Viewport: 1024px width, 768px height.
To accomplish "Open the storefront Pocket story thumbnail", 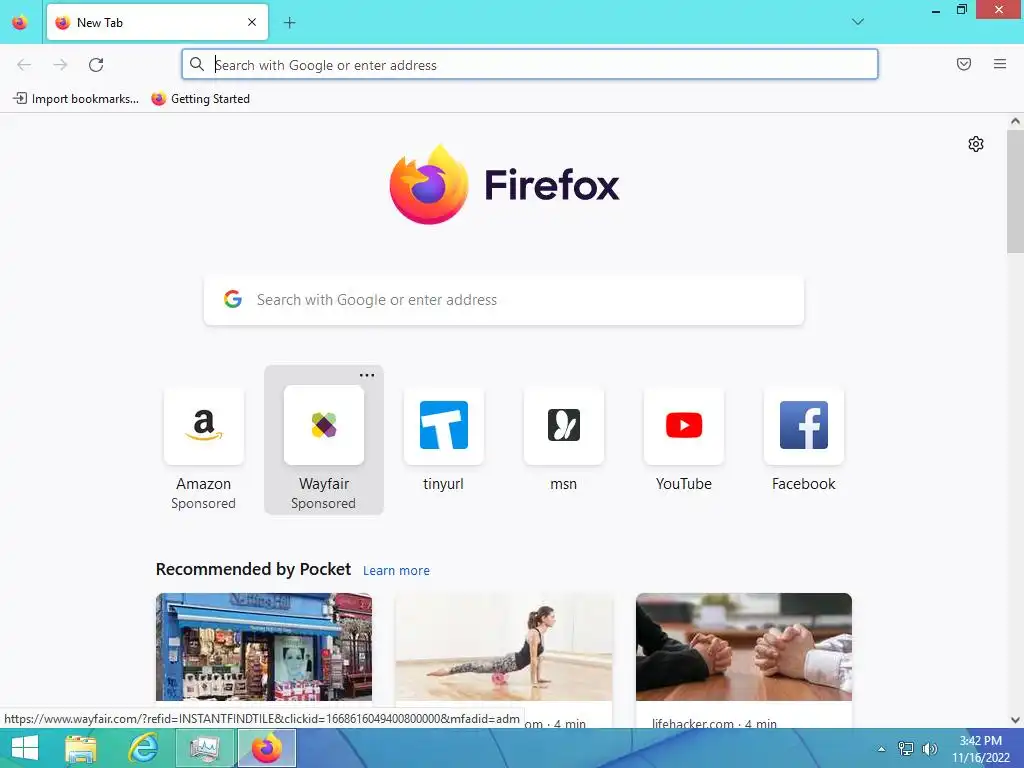I will (264, 647).
